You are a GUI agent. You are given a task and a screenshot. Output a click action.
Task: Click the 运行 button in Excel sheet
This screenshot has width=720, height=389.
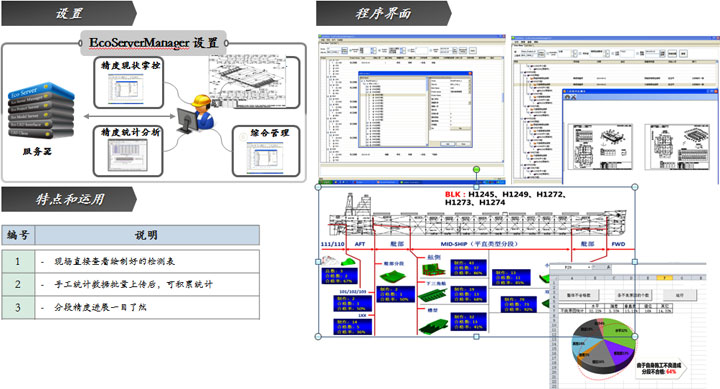(x=680, y=295)
